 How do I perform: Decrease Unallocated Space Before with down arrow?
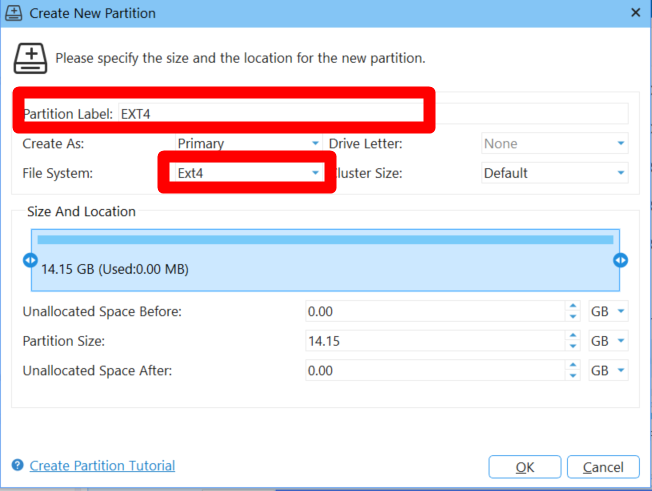(x=573, y=317)
